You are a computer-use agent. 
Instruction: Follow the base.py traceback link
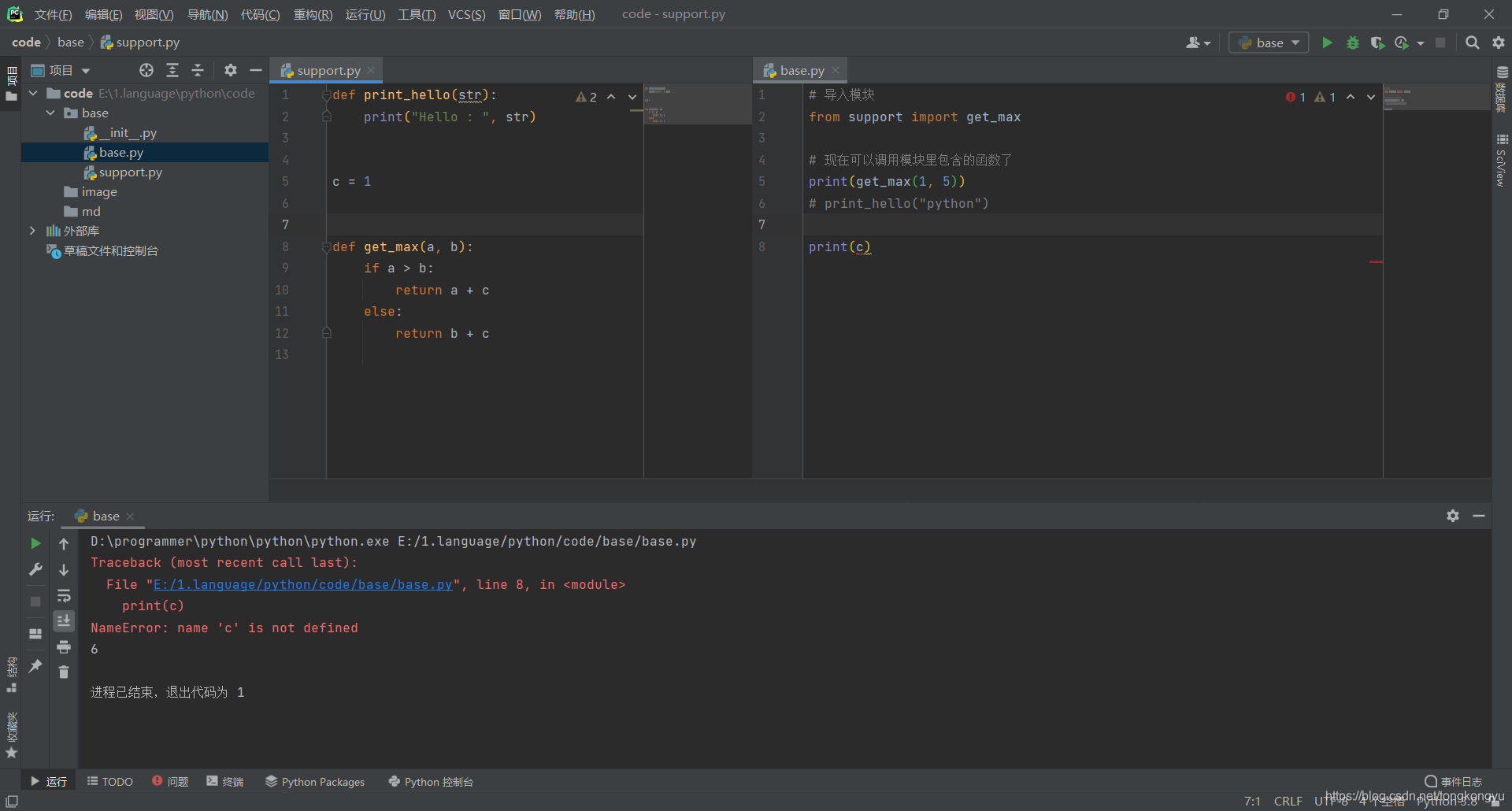click(x=302, y=585)
